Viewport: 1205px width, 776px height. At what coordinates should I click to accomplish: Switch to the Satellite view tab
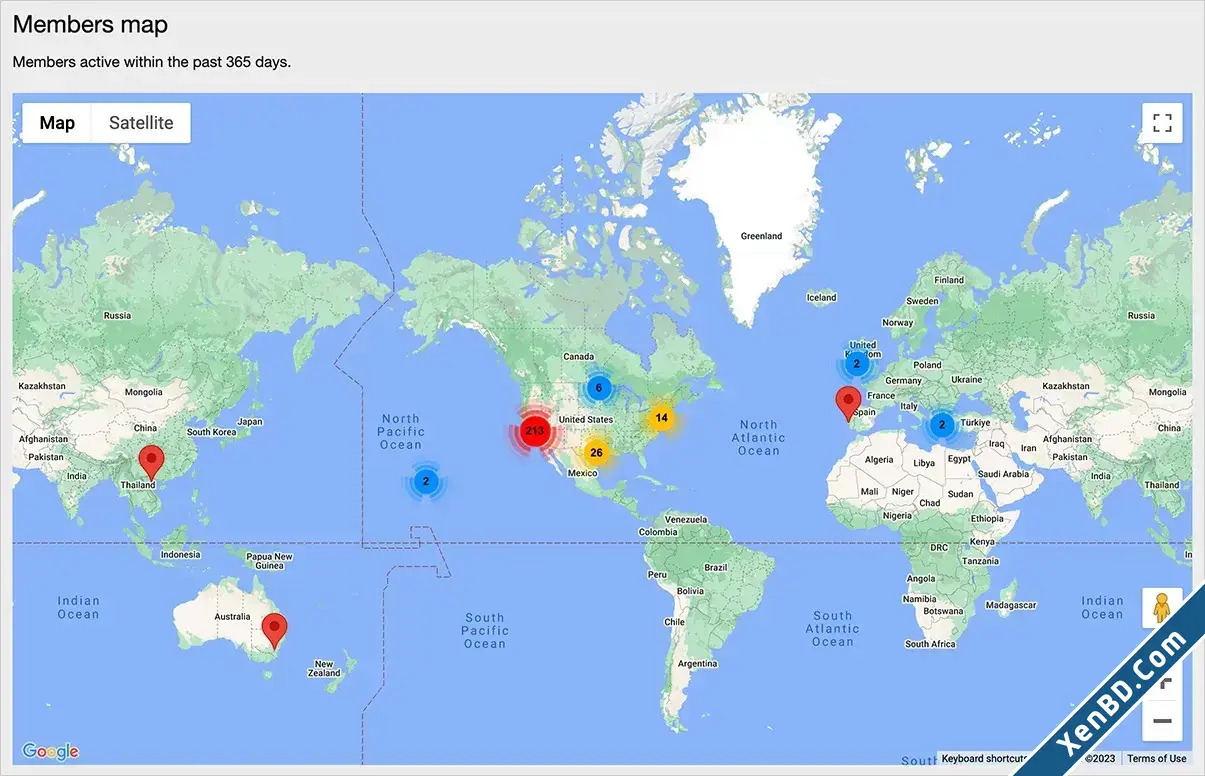pyautogui.click(x=141, y=123)
